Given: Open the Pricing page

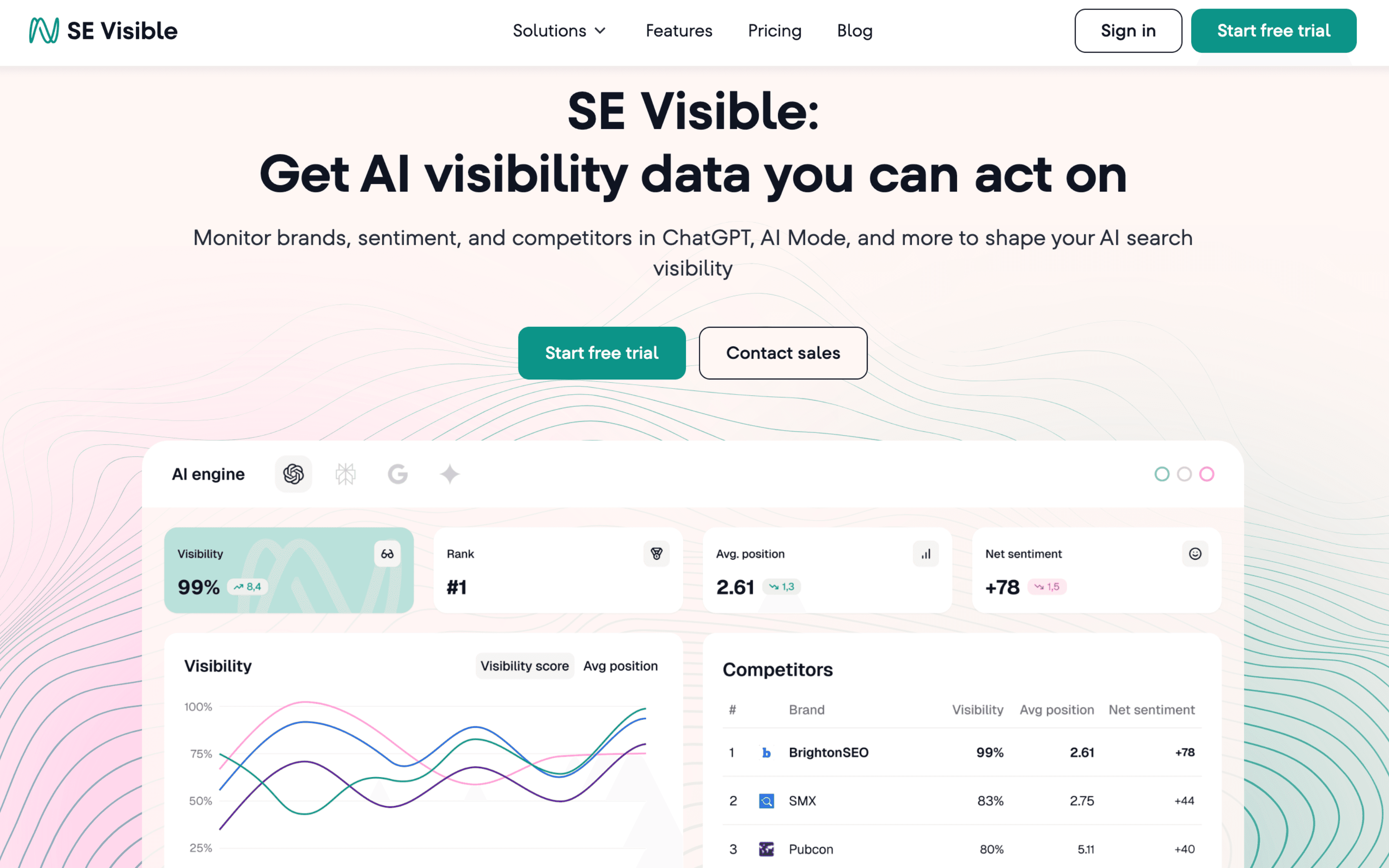Looking at the screenshot, I should pyautogui.click(x=774, y=31).
